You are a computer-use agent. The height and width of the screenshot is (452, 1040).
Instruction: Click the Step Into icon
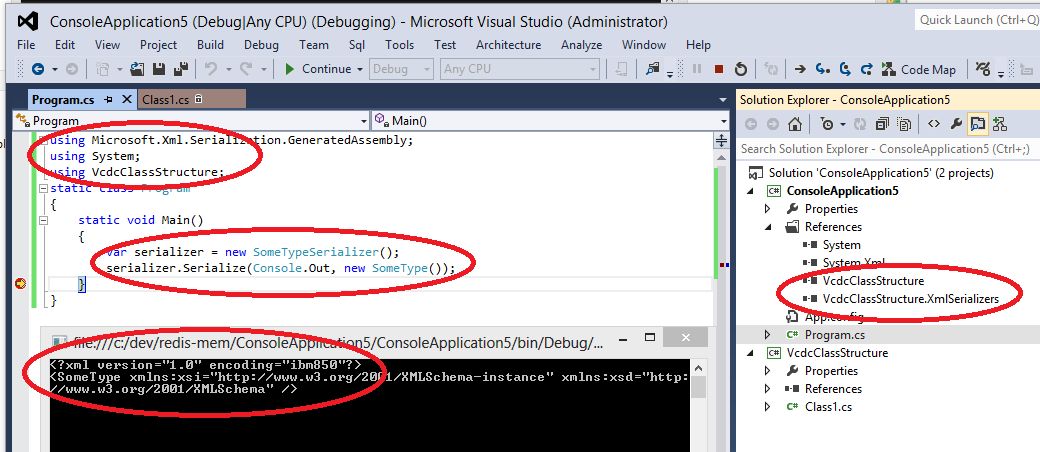pyautogui.click(x=822, y=69)
